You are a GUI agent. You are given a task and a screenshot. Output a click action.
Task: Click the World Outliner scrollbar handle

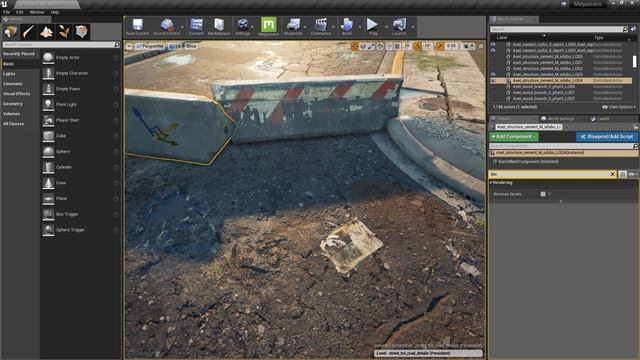tap(634, 61)
